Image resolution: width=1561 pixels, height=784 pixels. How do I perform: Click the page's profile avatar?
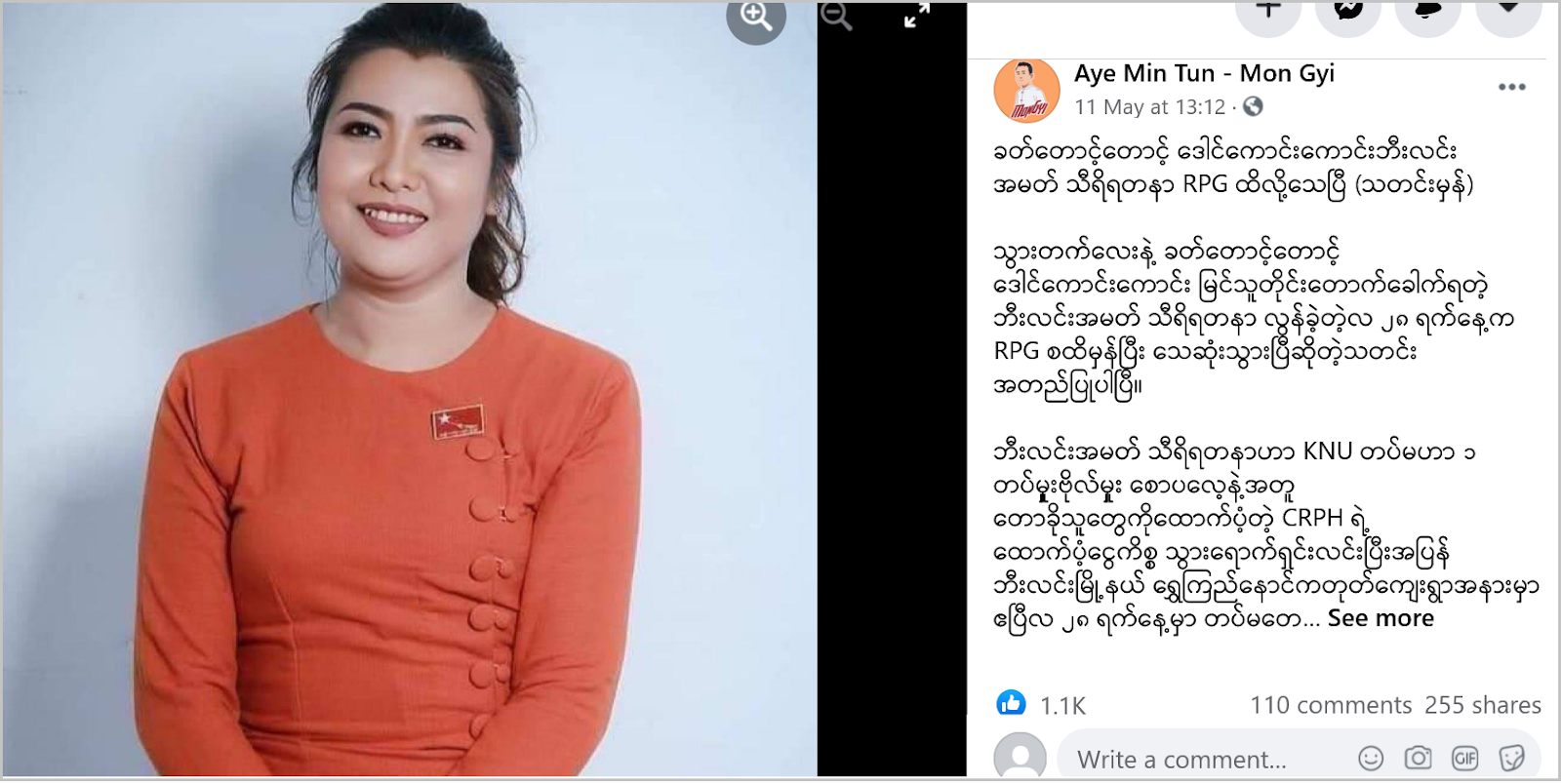point(1026,91)
